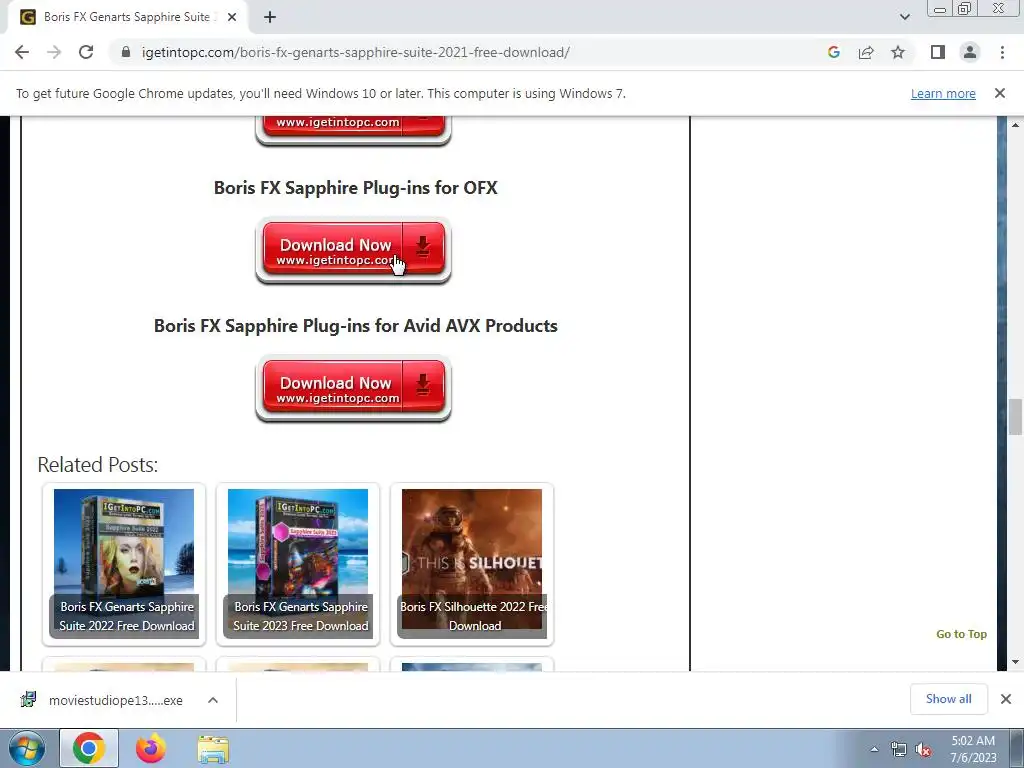This screenshot has height=768, width=1024.
Task: Open a new browser tab
Action: [270, 17]
